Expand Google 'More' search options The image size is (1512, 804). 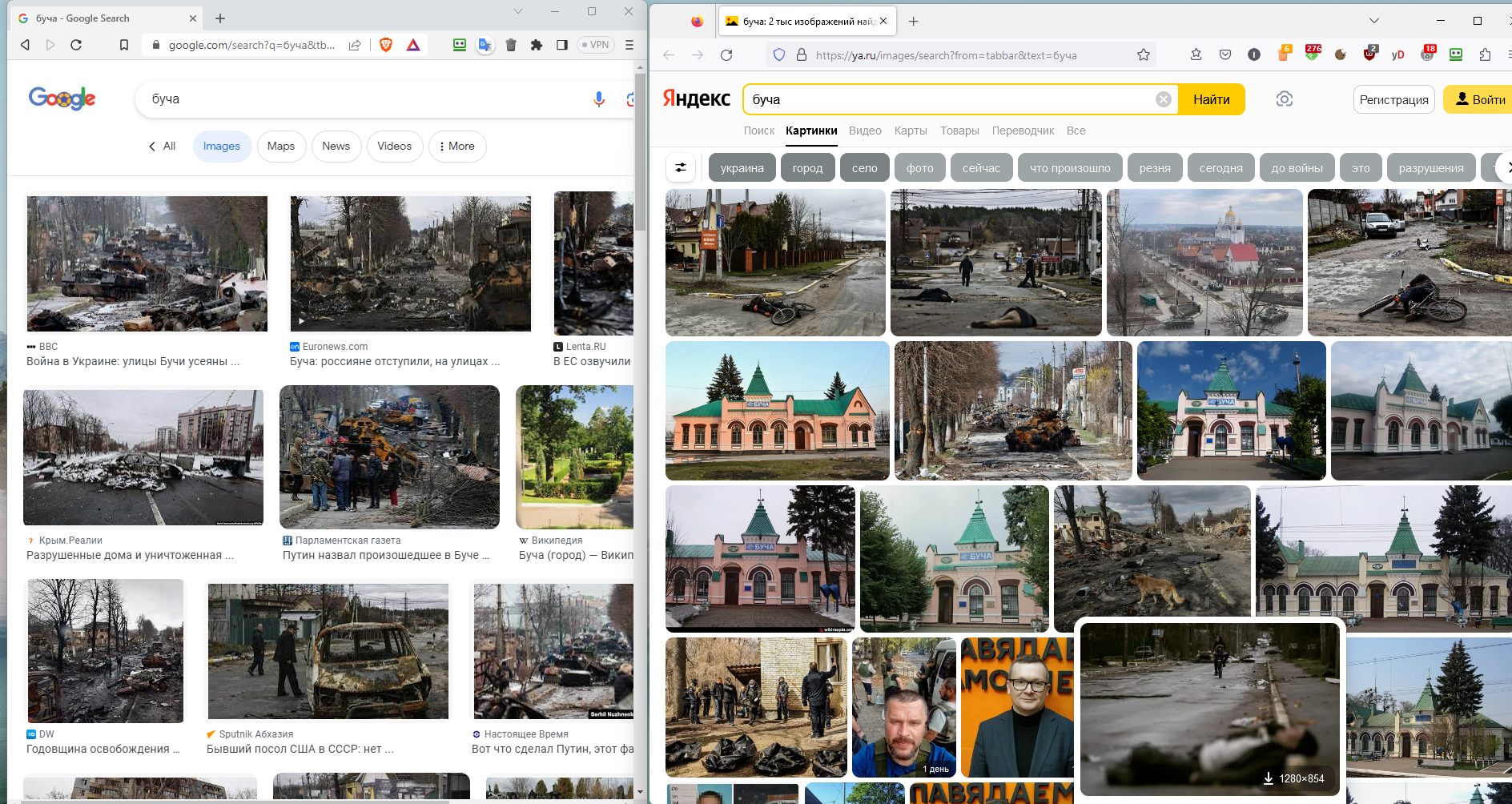[457, 147]
